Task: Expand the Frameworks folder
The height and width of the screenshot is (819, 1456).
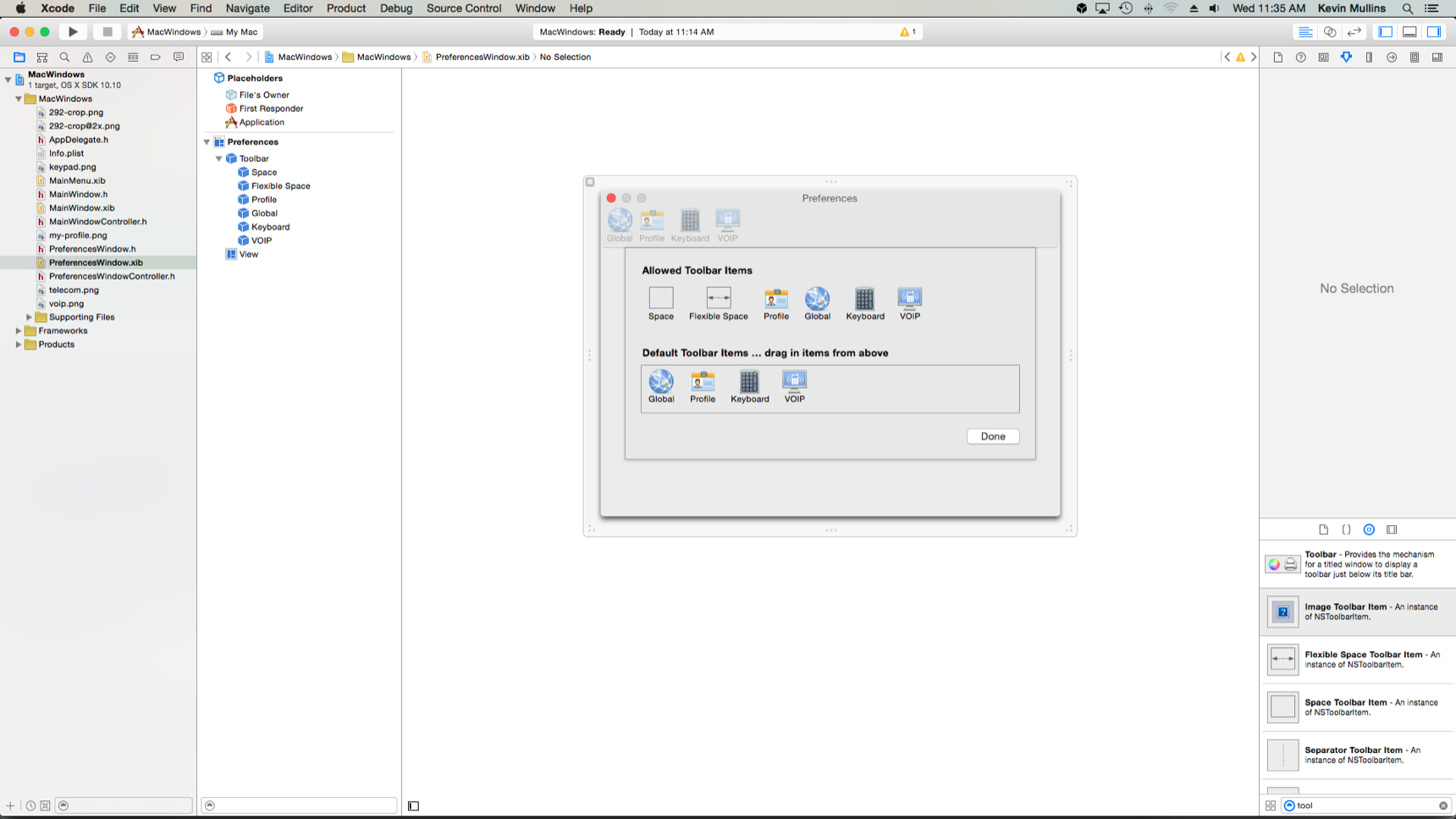Action: click(x=19, y=331)
